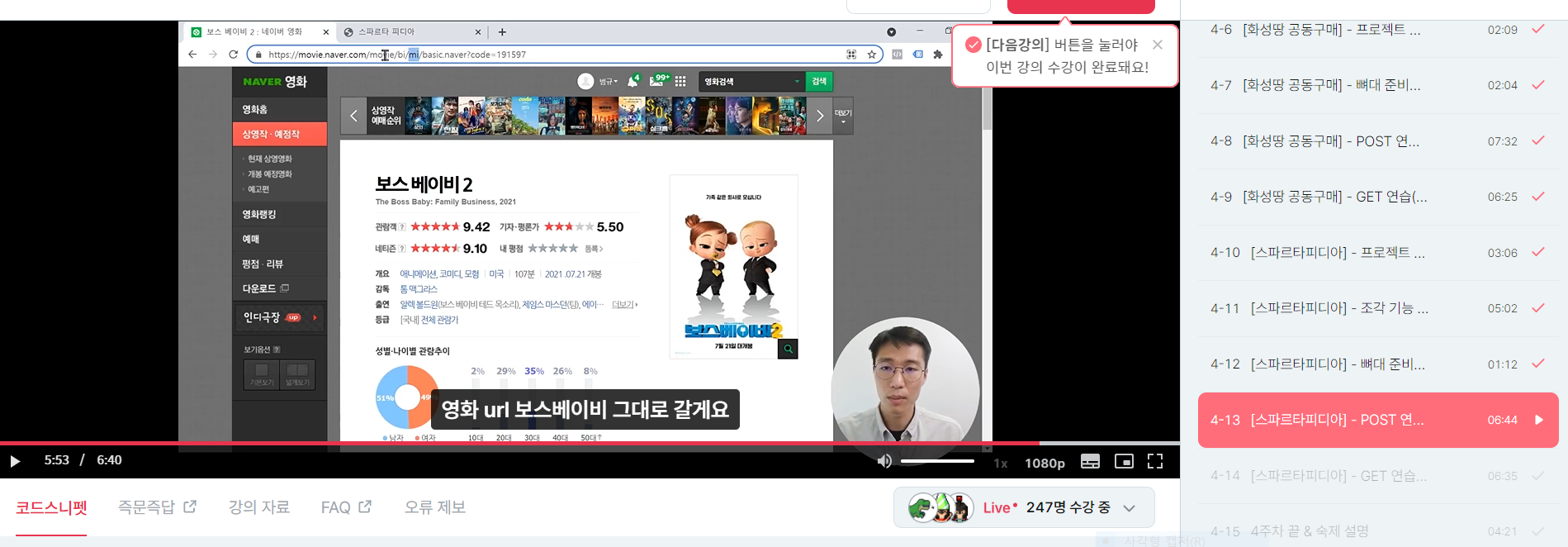The height and width of the screenshot is (547, 1568).
Task: Click the bookmark star icon in address bar
Action: (x=871, y=55)
